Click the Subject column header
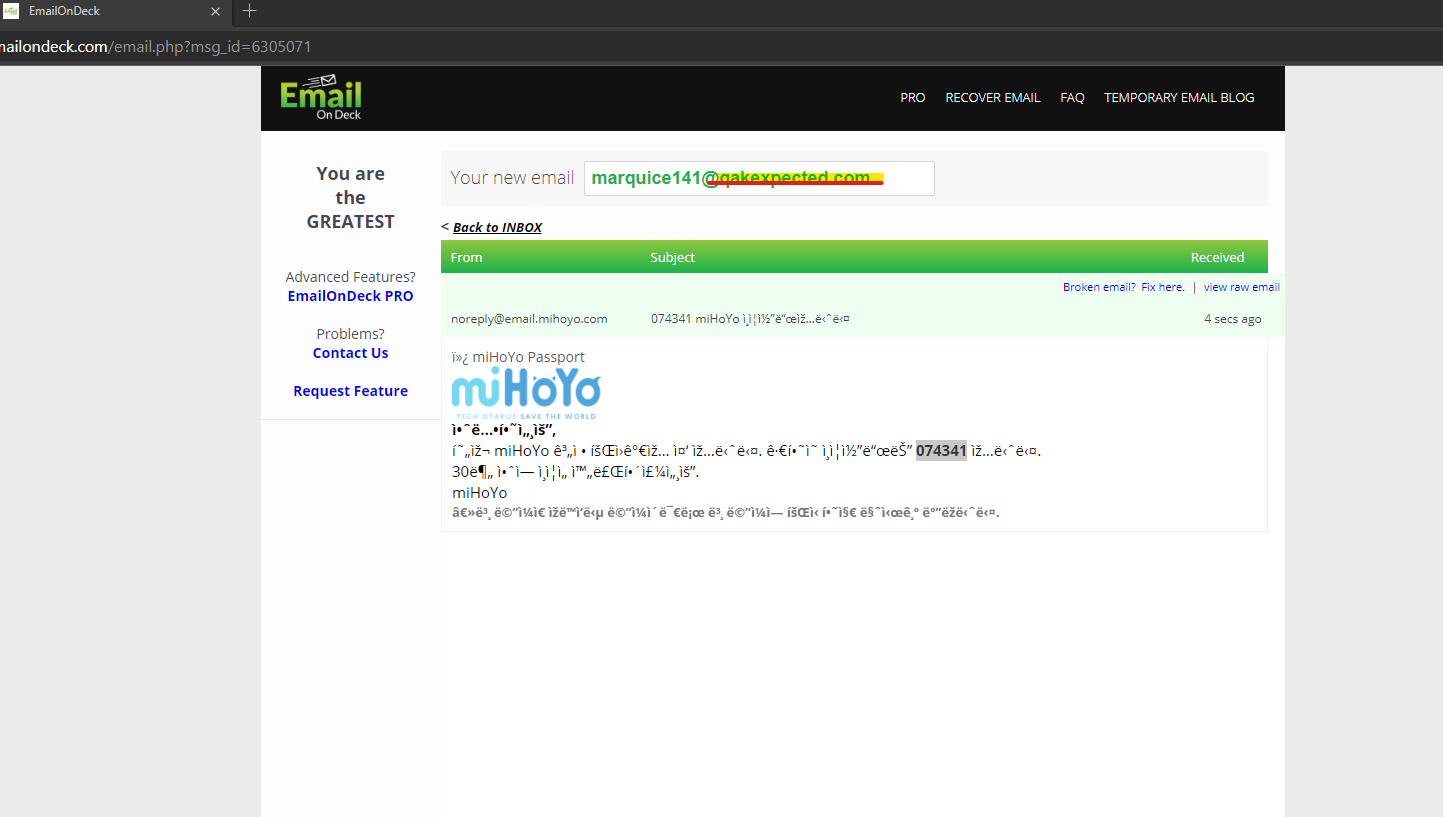The image size is (1443, 817). pos(673,257)
